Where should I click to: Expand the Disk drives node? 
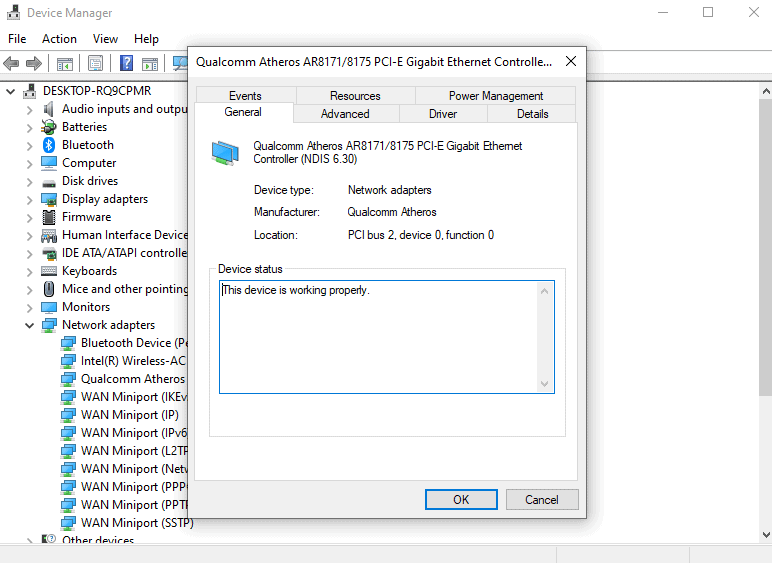coord(30,182)
